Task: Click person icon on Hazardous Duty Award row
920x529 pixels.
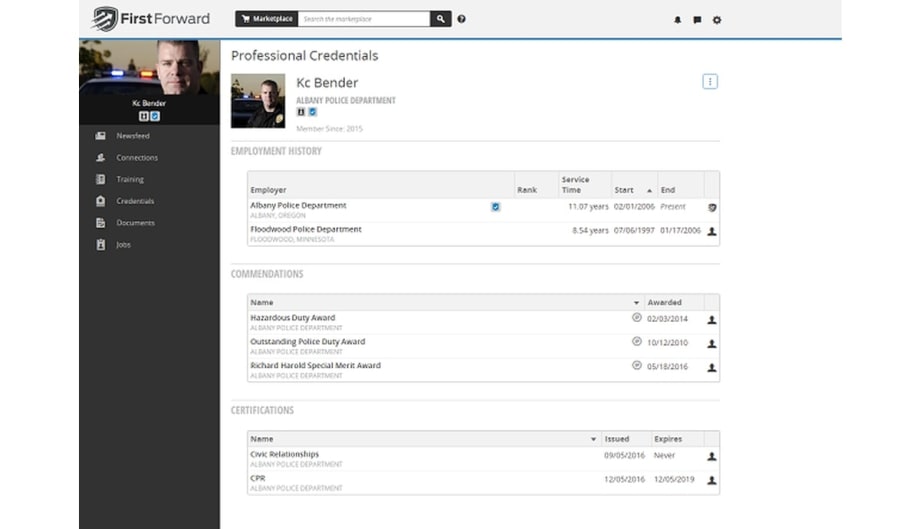Action: [x=712, y=320]
